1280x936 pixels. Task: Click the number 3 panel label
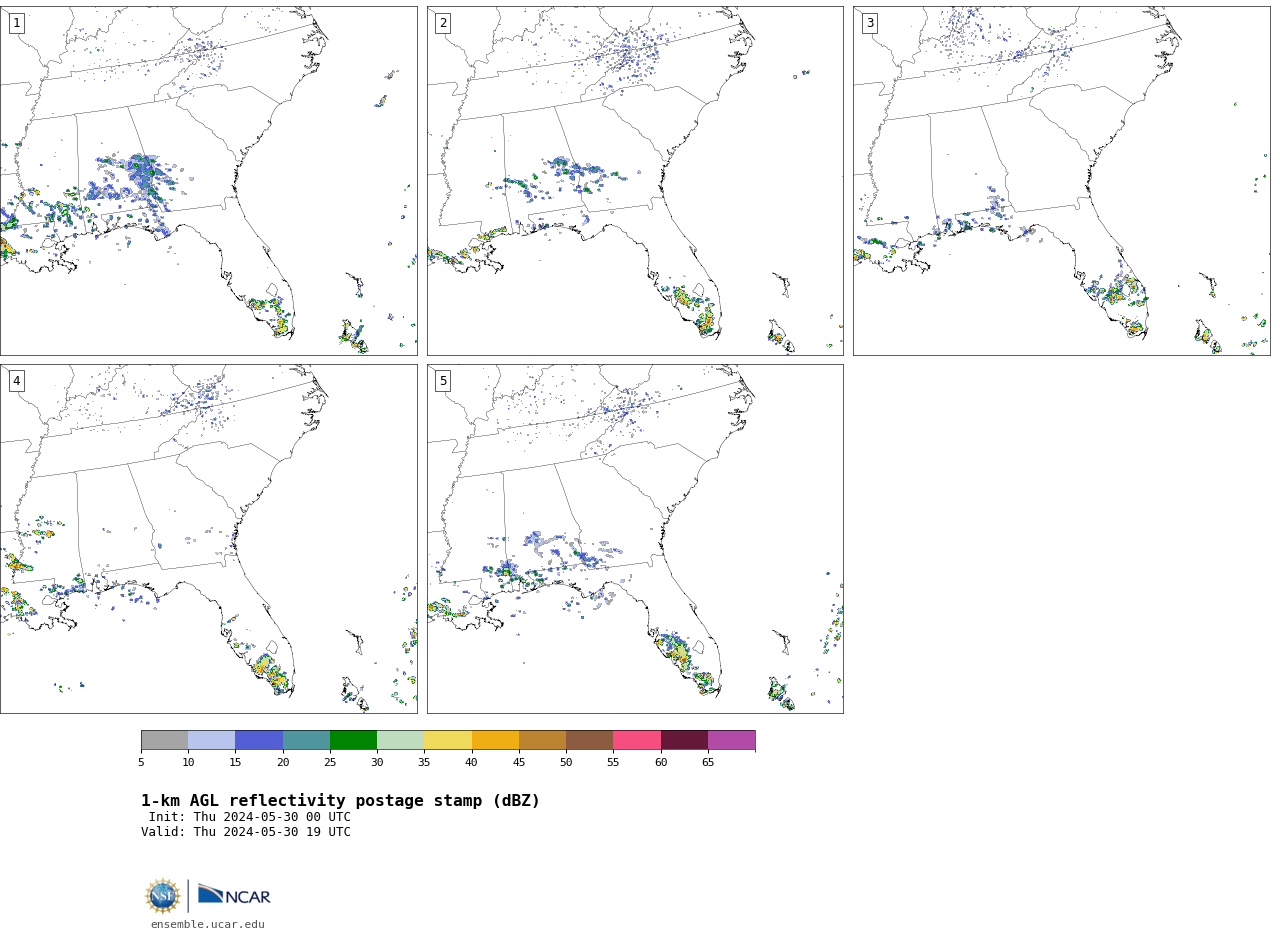click(870, 23)
